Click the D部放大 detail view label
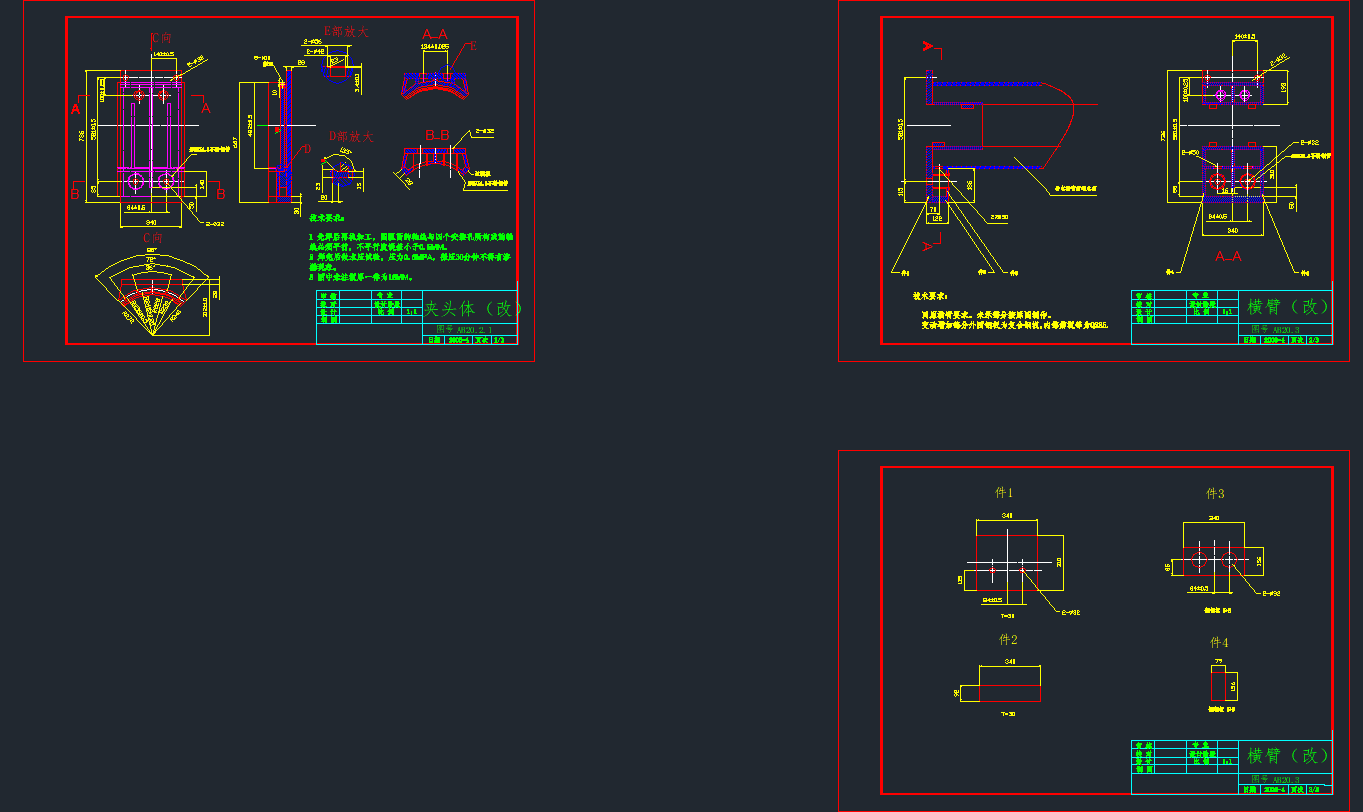The image size is (1363, 812). pos(351,136)
